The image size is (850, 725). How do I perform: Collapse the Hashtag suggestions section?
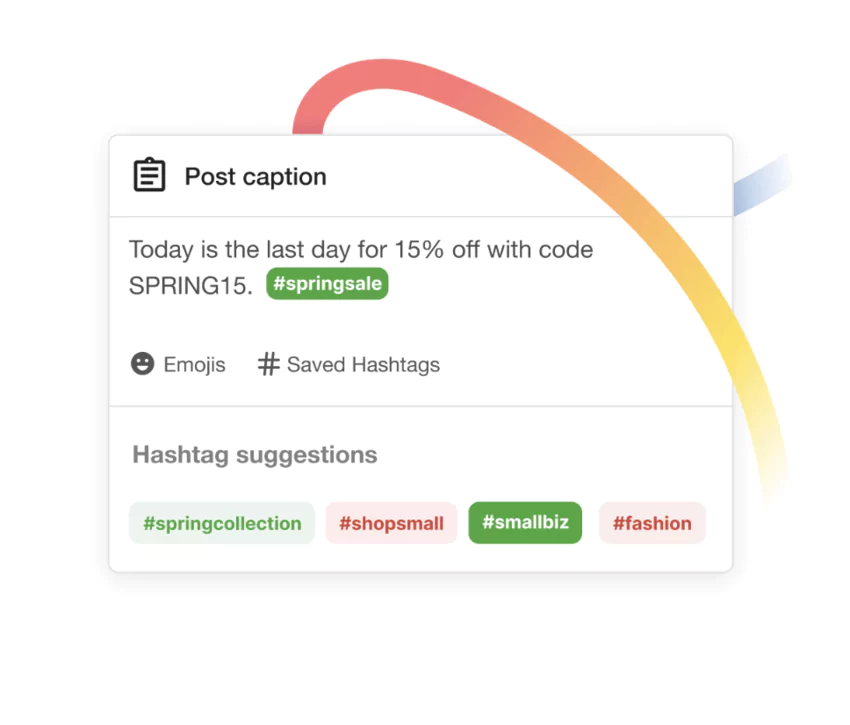pos(254,454)
